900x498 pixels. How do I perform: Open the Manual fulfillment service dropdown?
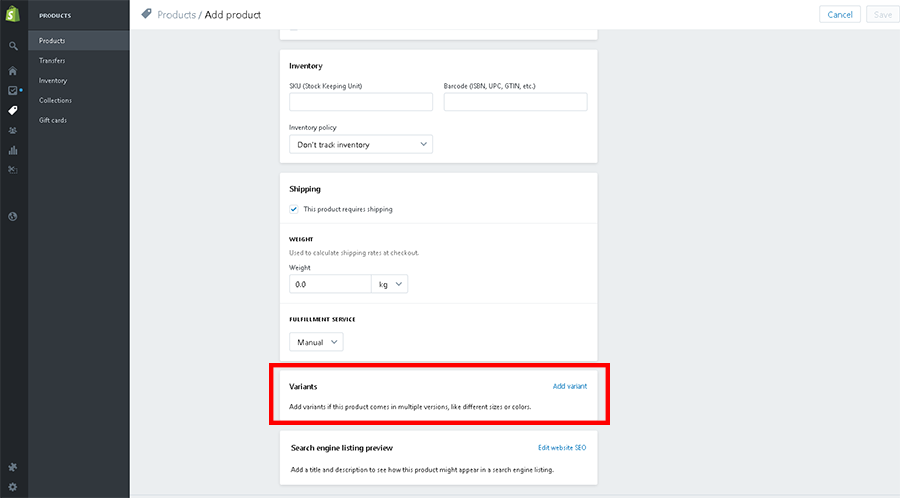pyautogui.click(x=316, y=342)
